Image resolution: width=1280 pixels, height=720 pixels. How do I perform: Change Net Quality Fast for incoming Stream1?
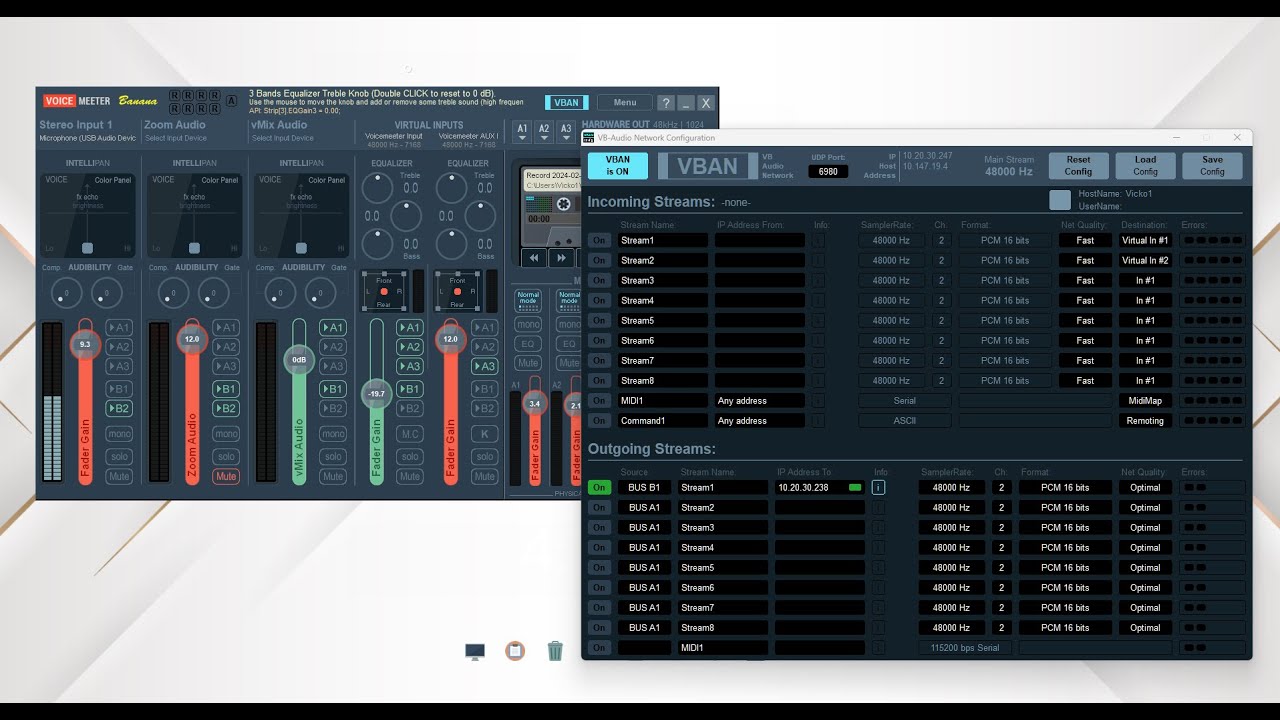tap(1085, 240)
